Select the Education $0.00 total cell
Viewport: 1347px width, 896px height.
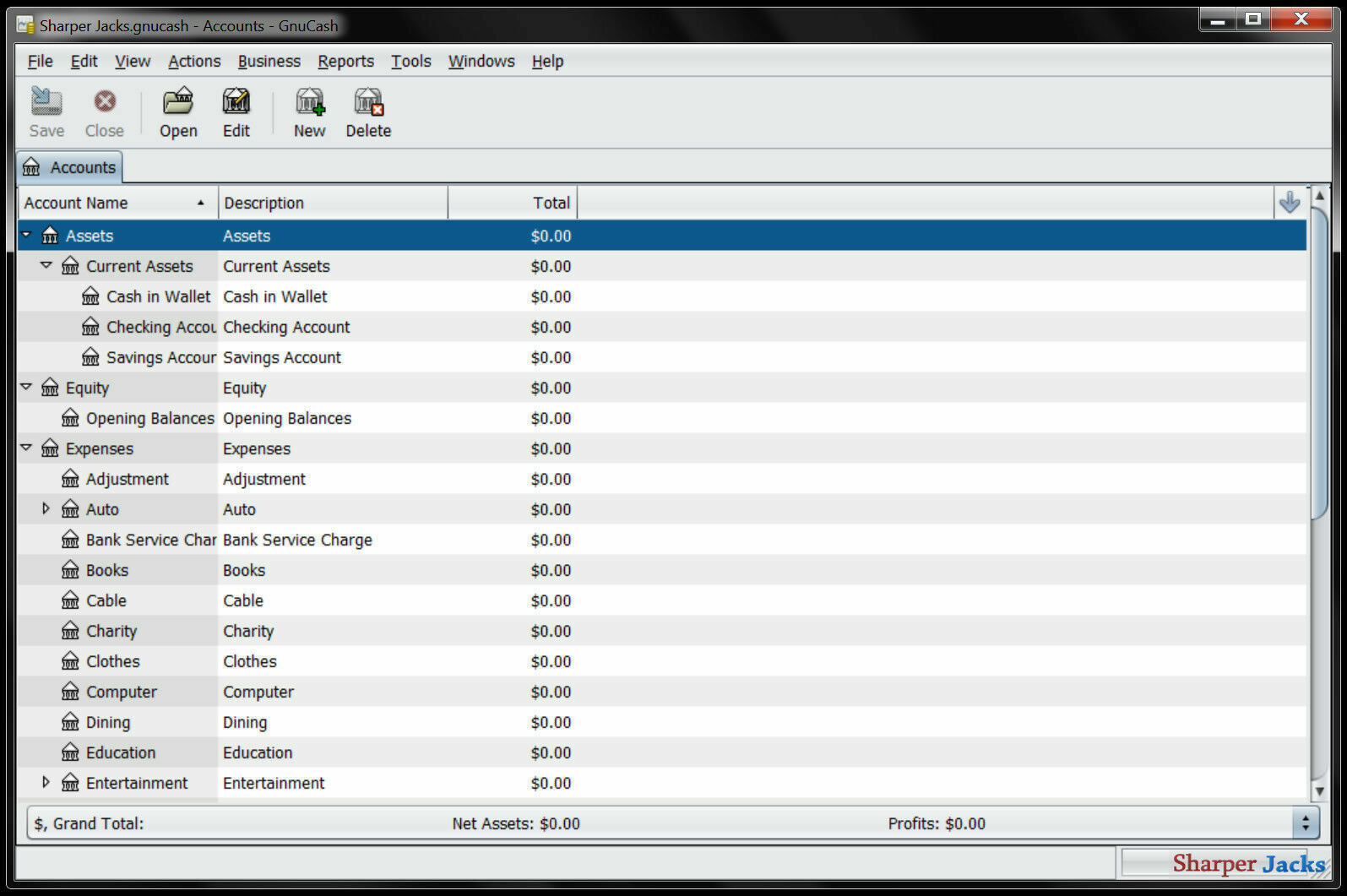click(x=551, y=752)
